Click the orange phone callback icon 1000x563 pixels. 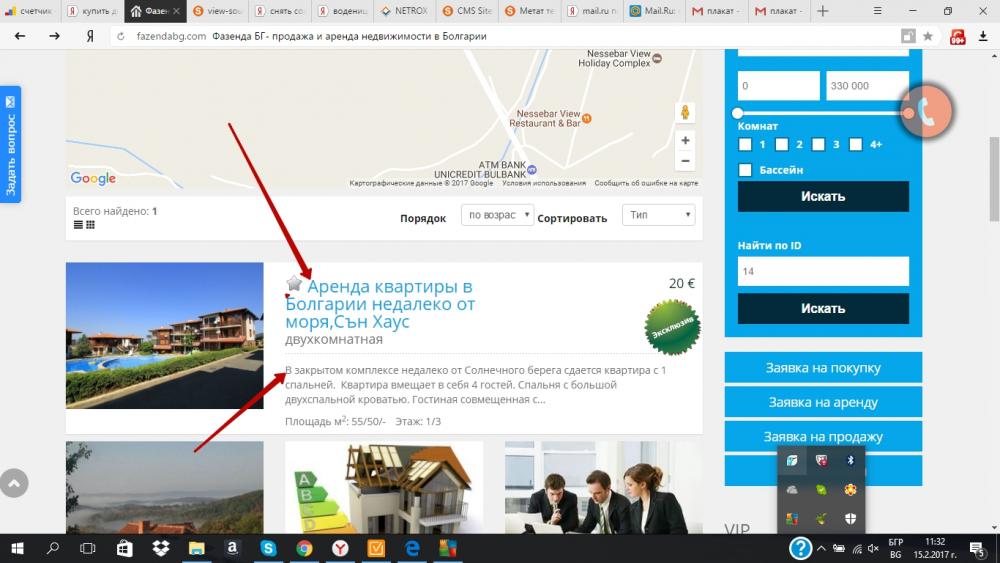(926, 112)
